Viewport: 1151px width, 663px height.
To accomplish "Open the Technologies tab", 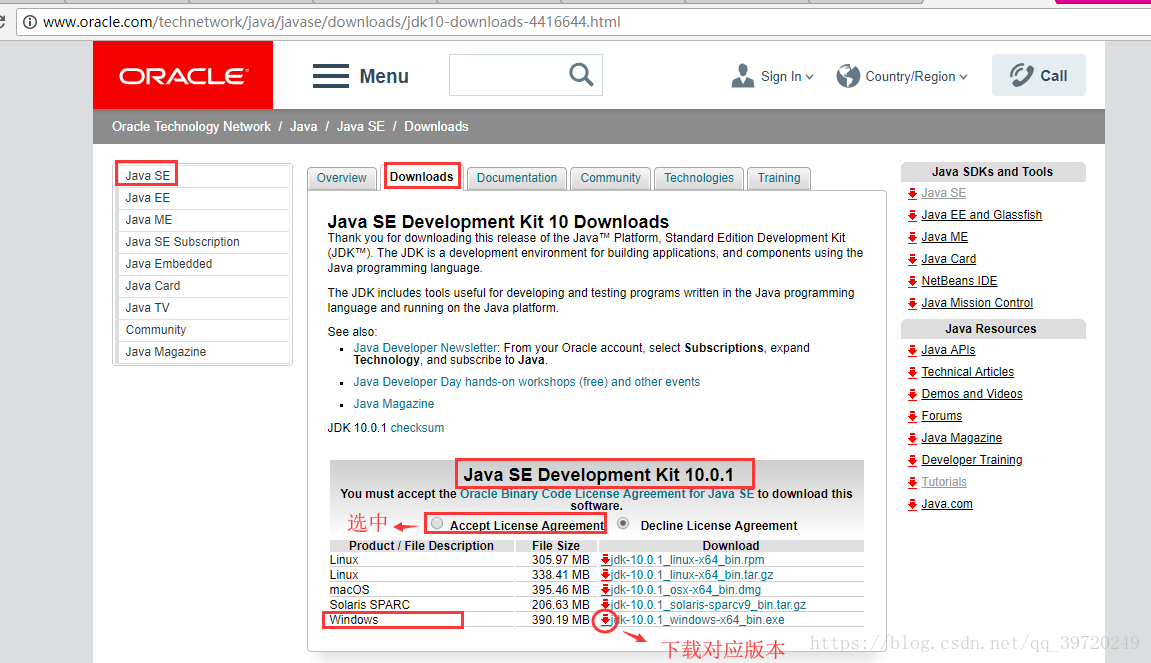I will tap(699, 178).
